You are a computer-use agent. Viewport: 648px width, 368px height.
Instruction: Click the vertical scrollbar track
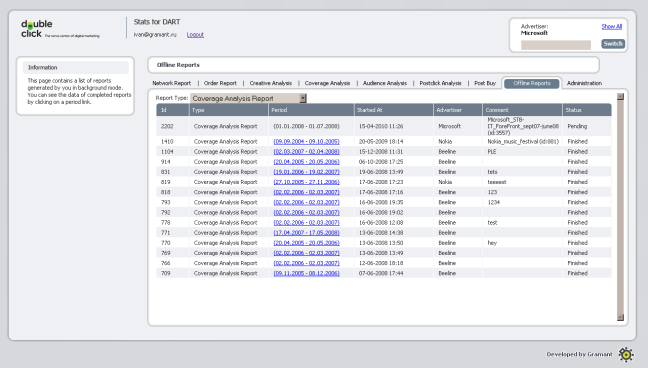pyautogui.click(x=620, y=207)
